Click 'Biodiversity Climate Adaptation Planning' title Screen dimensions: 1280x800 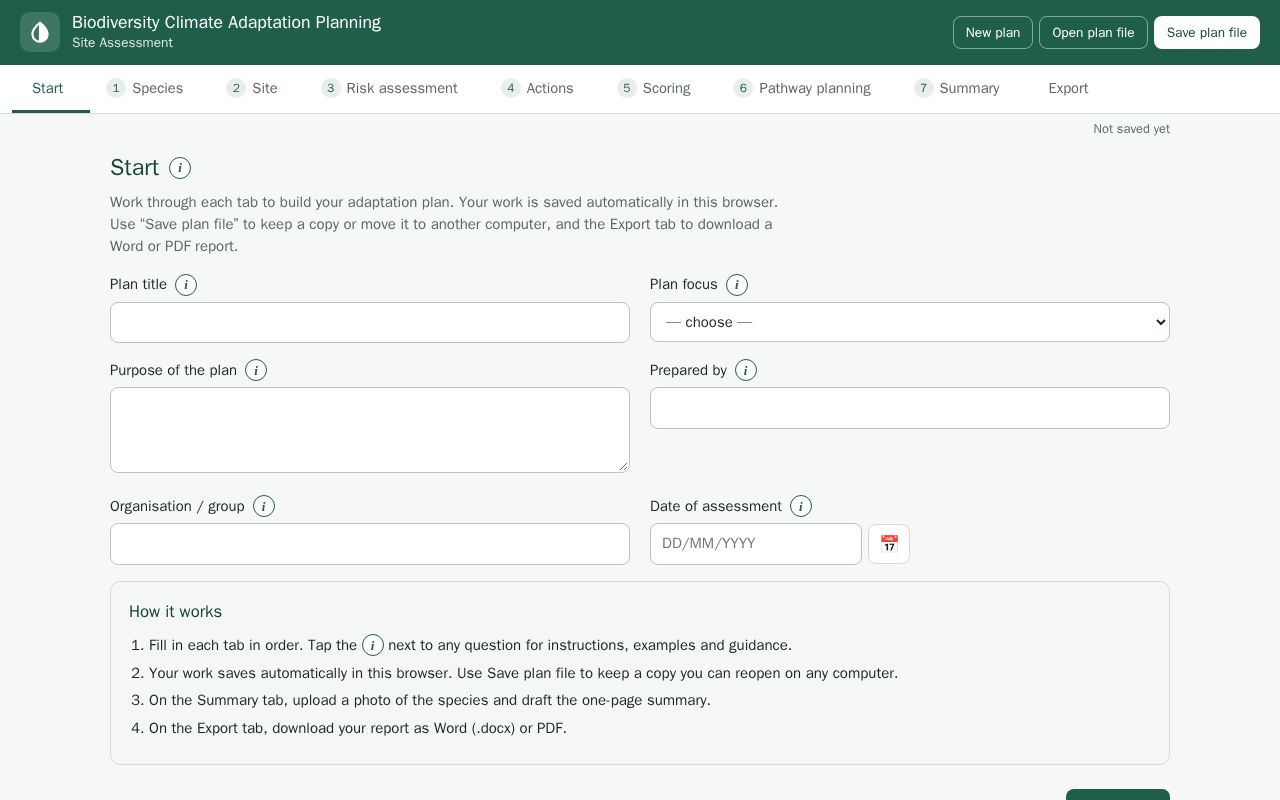point(226,22)
